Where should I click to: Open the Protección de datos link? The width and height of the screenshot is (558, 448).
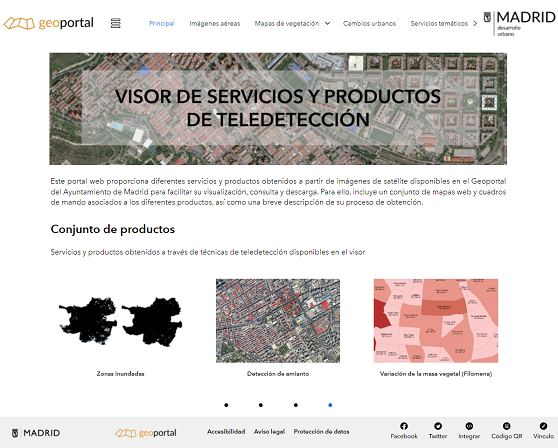coord(321,431)
